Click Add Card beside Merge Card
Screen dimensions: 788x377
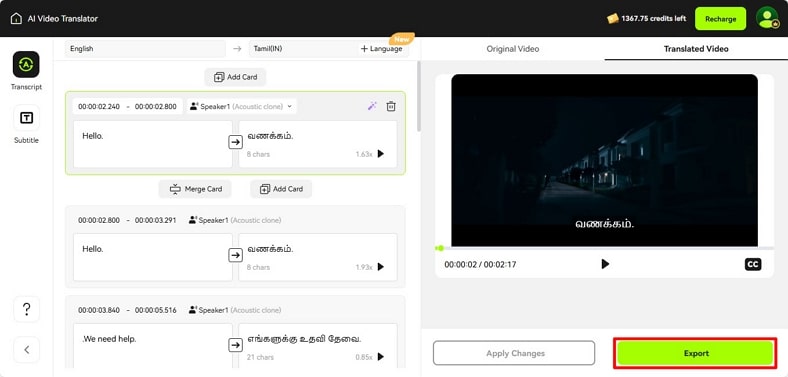pos(281,189)
